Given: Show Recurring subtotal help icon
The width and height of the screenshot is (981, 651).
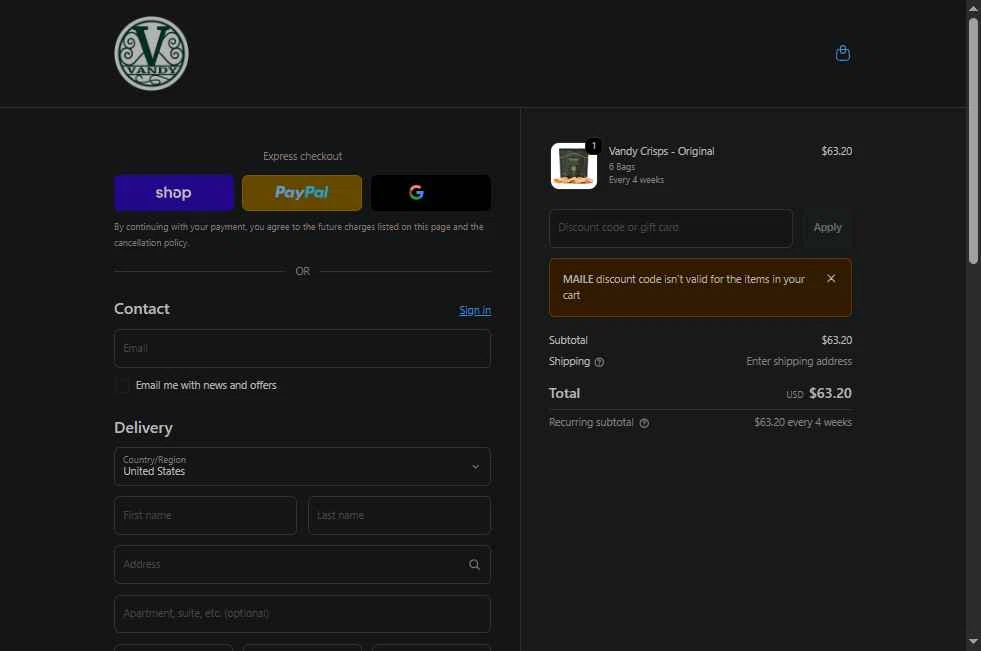Looking at the screenshot, I should point(644,423).
